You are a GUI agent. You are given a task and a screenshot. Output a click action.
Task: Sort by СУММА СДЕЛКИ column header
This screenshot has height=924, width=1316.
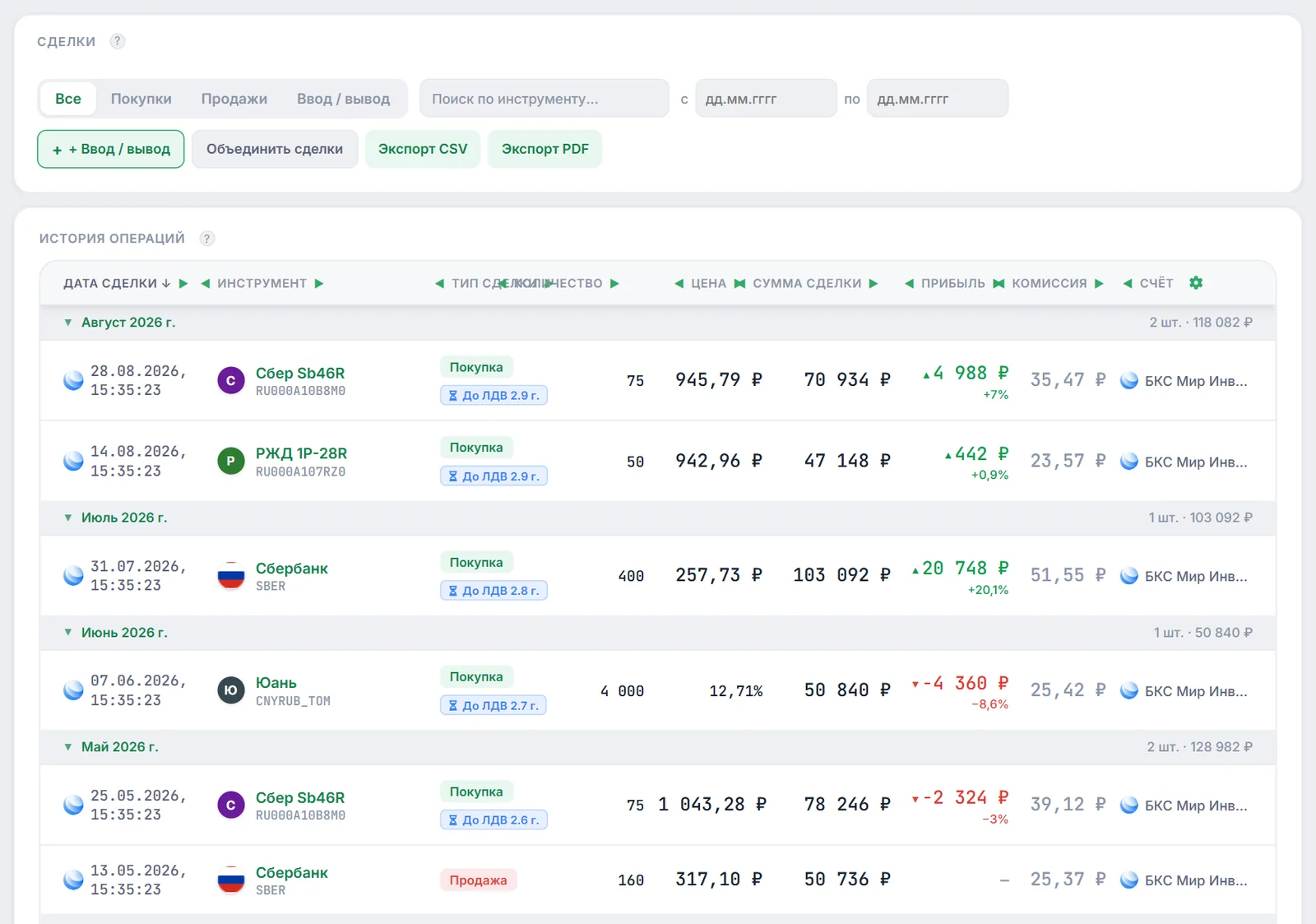click(x=807, y=283)
